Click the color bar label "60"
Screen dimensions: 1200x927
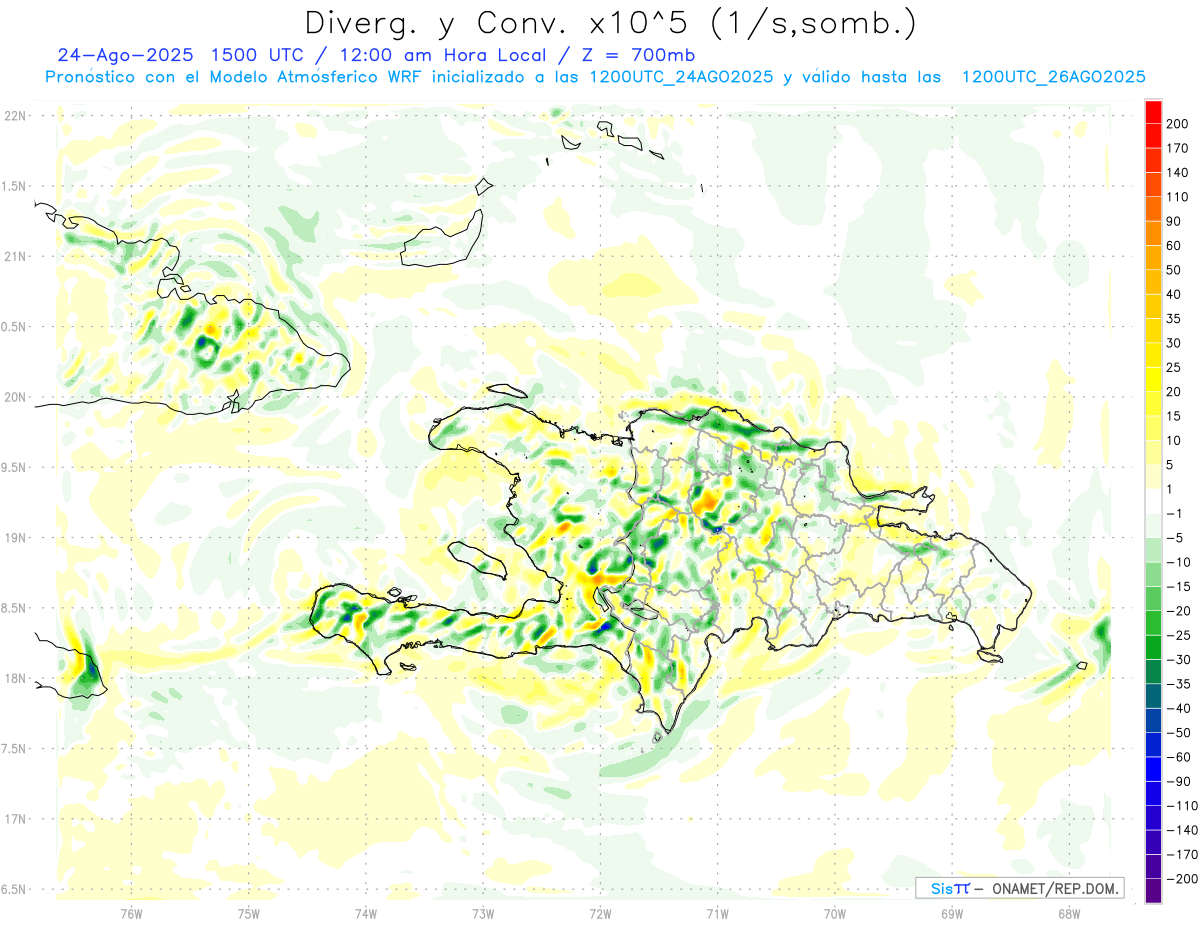tap(1174, 246)
